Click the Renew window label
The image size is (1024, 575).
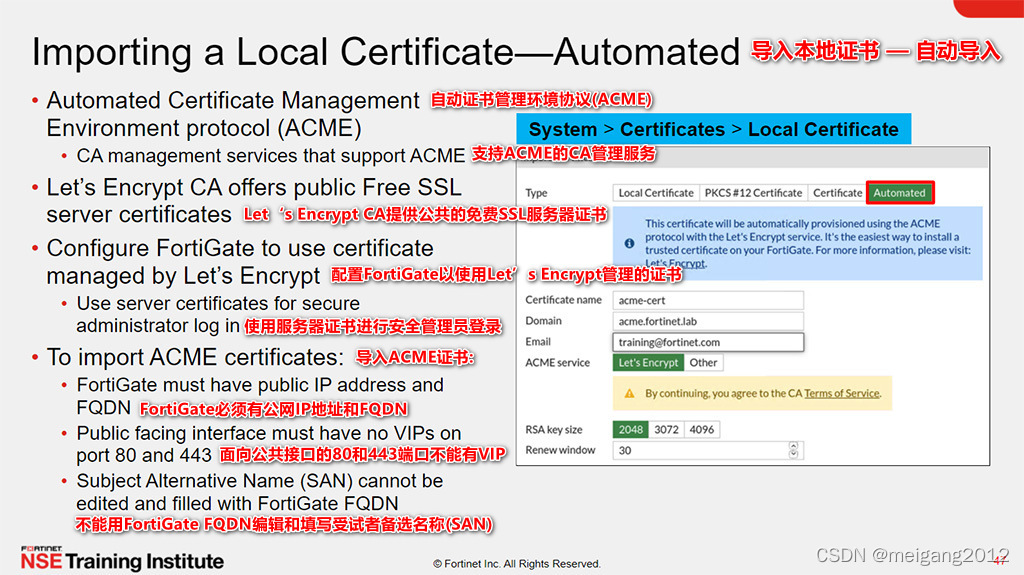coord(560,450)
